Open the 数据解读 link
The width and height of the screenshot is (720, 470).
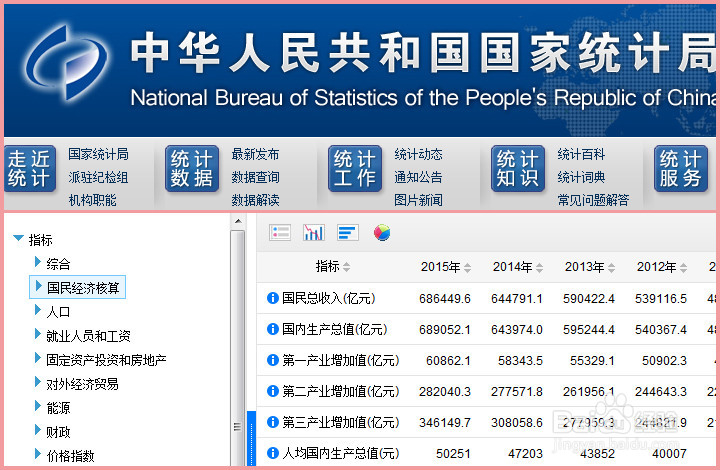coord(255,200)
